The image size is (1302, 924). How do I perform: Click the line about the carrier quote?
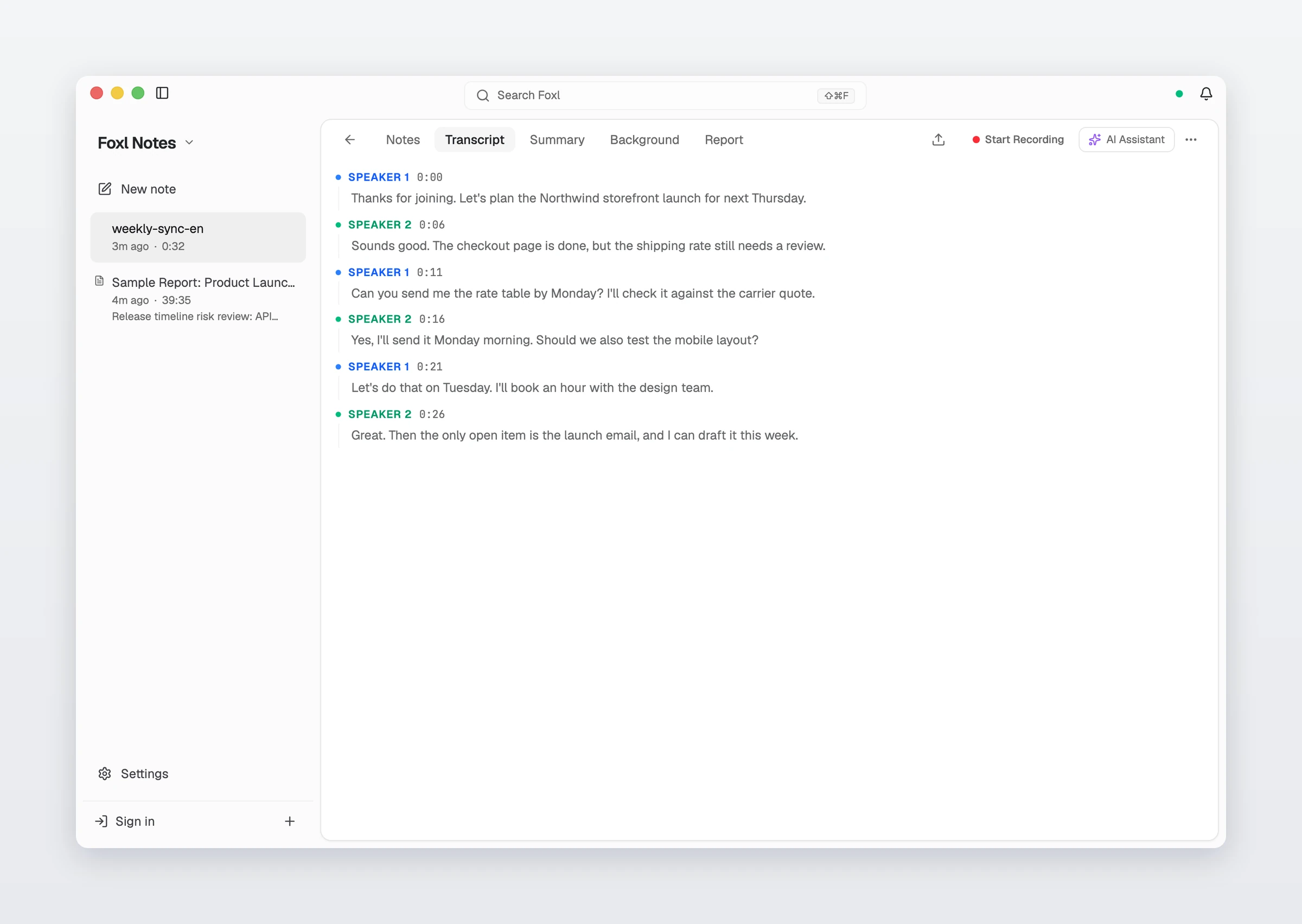(583, 293)
